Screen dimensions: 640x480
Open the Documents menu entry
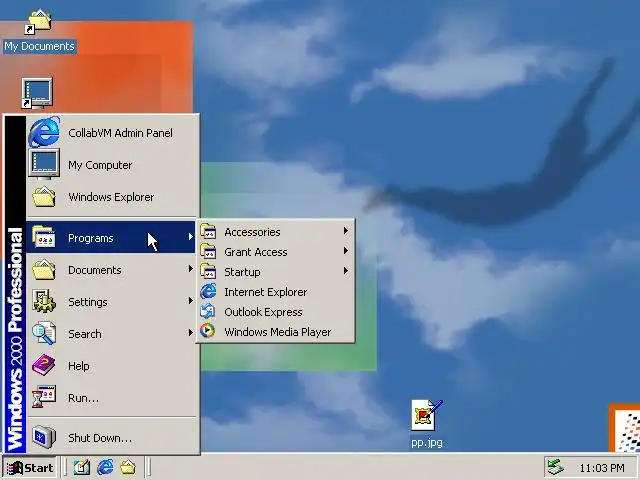[x=113, y=269]
